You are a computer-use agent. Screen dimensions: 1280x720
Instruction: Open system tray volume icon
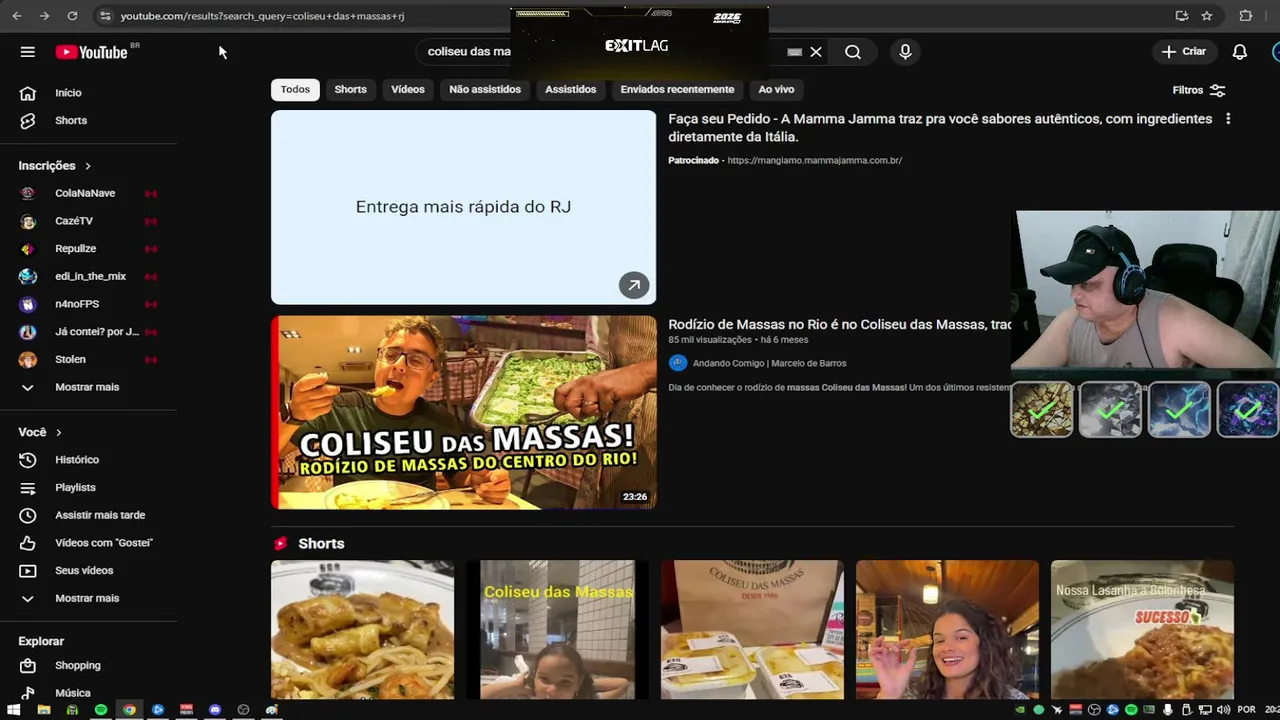pos(1224,710)
